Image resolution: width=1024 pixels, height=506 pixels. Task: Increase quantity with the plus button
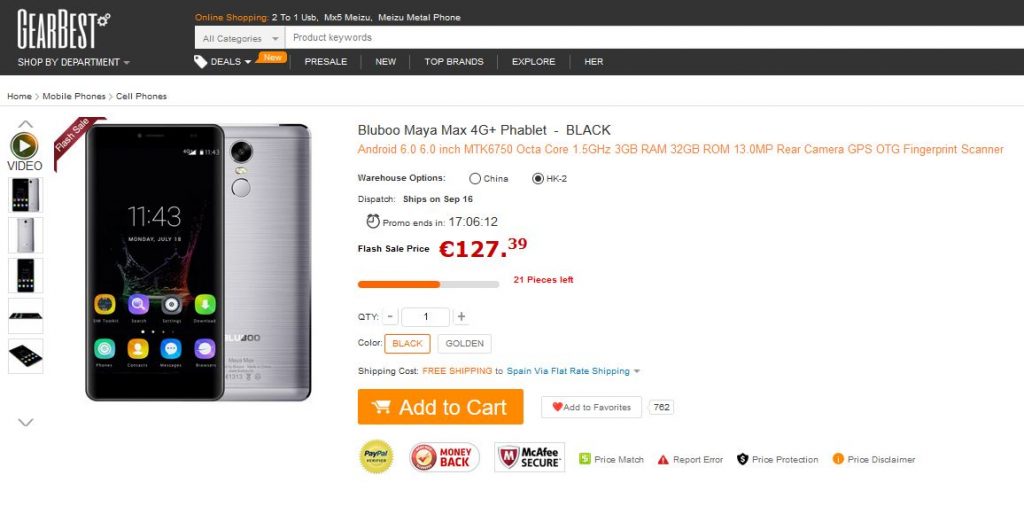[x=461, y=317]
